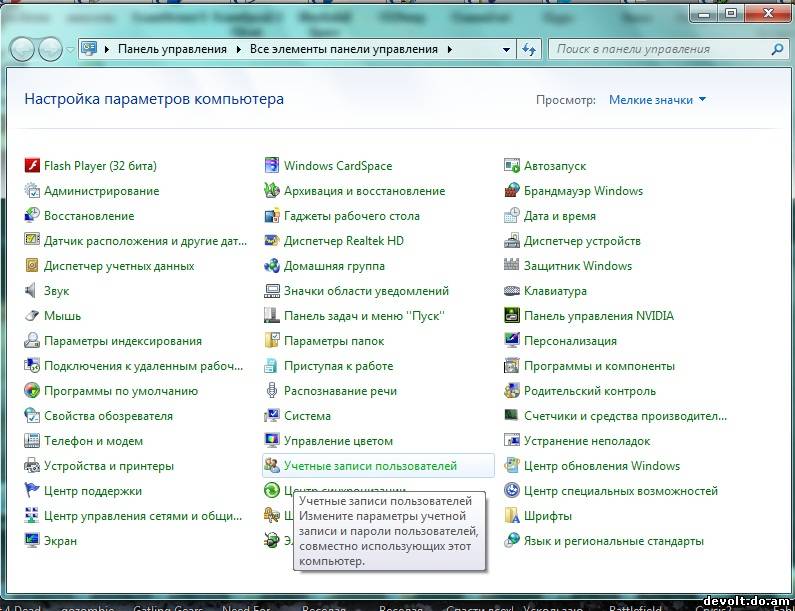Open Датчик расположения и другие датчики link
795x611 pixels.
click(146, 241)
